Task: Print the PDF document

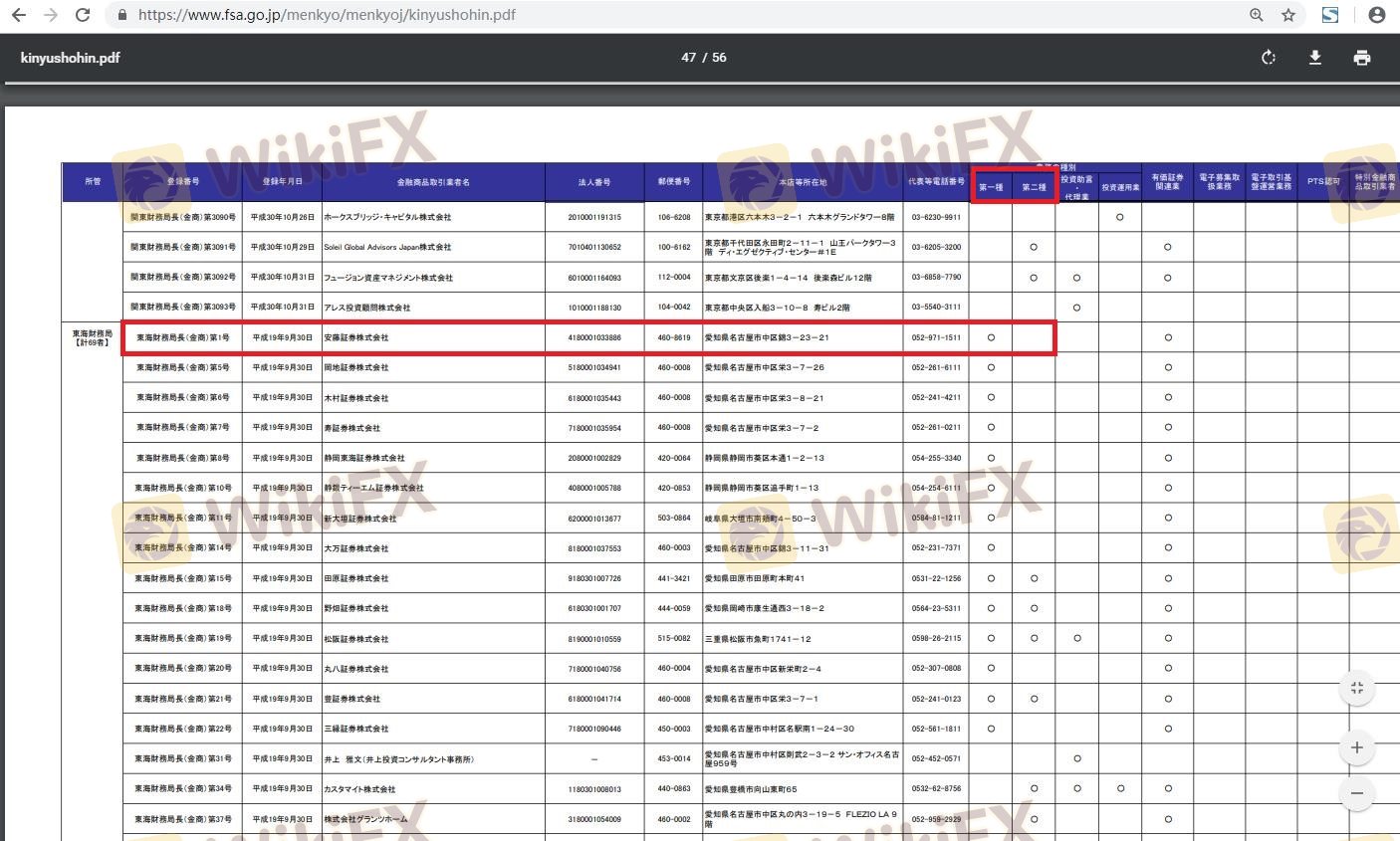Action: (x=1361, y=58)
